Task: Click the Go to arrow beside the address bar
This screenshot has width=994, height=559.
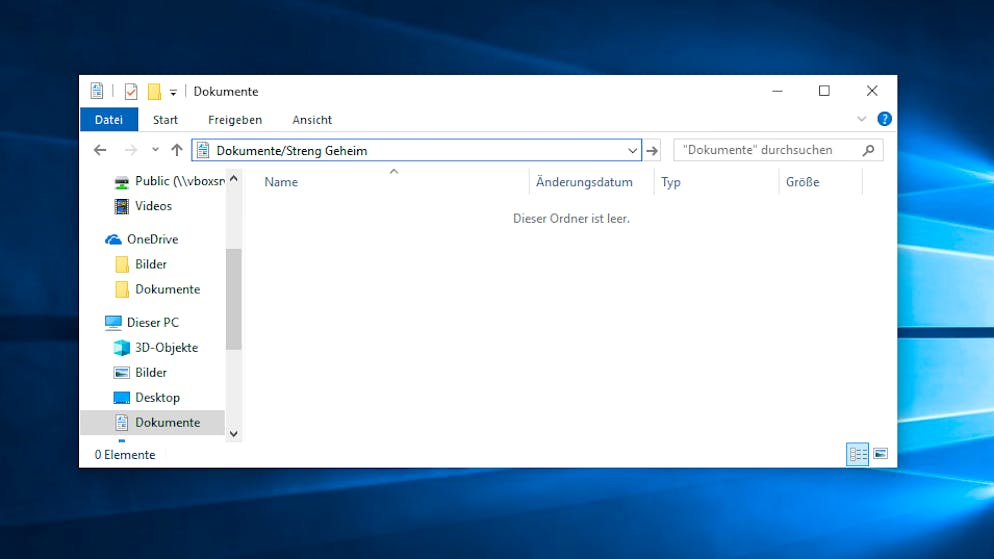Action: (x=652, y=151)
